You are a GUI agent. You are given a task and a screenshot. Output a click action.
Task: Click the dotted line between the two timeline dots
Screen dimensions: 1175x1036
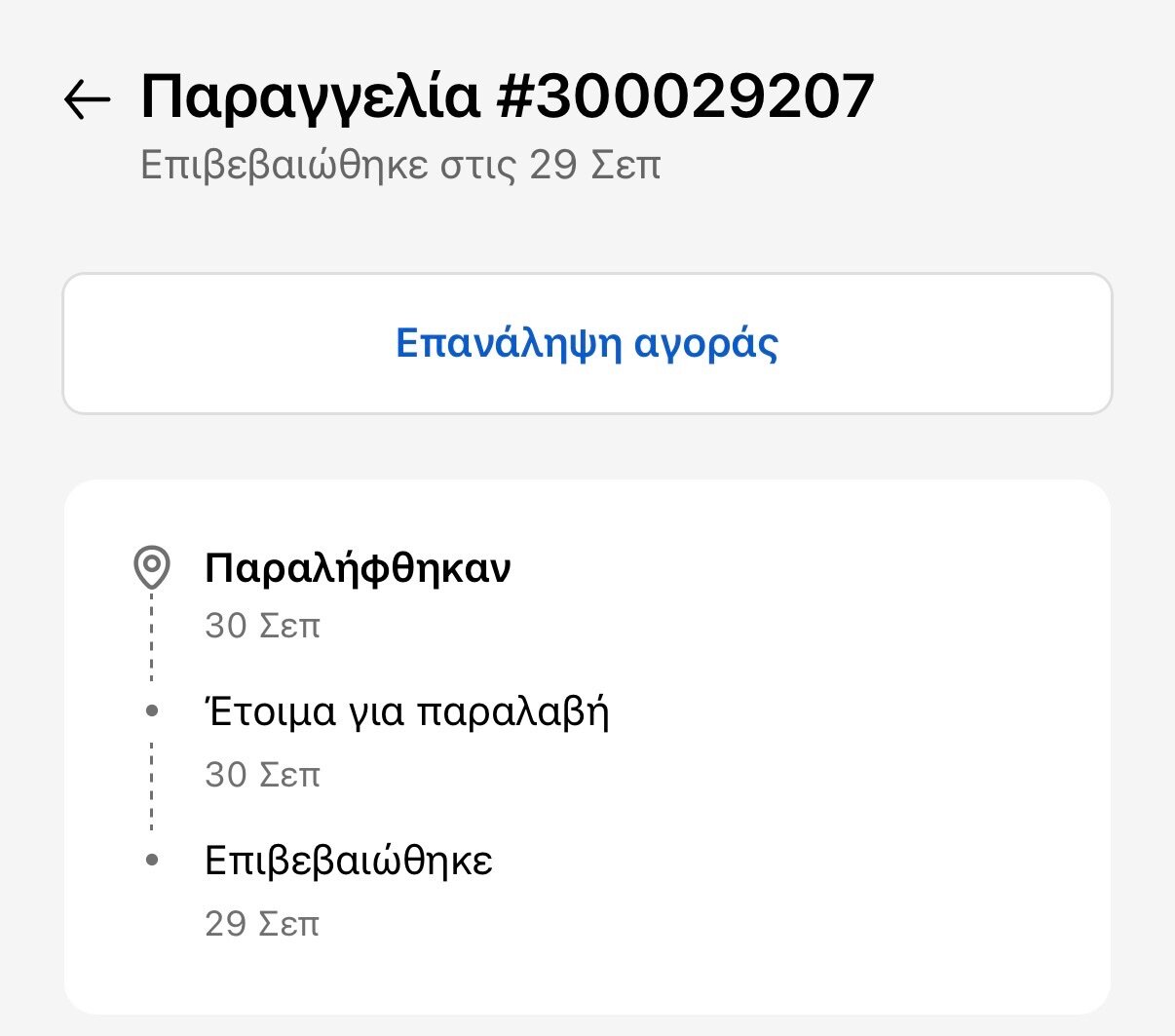(x=151, y=786)
